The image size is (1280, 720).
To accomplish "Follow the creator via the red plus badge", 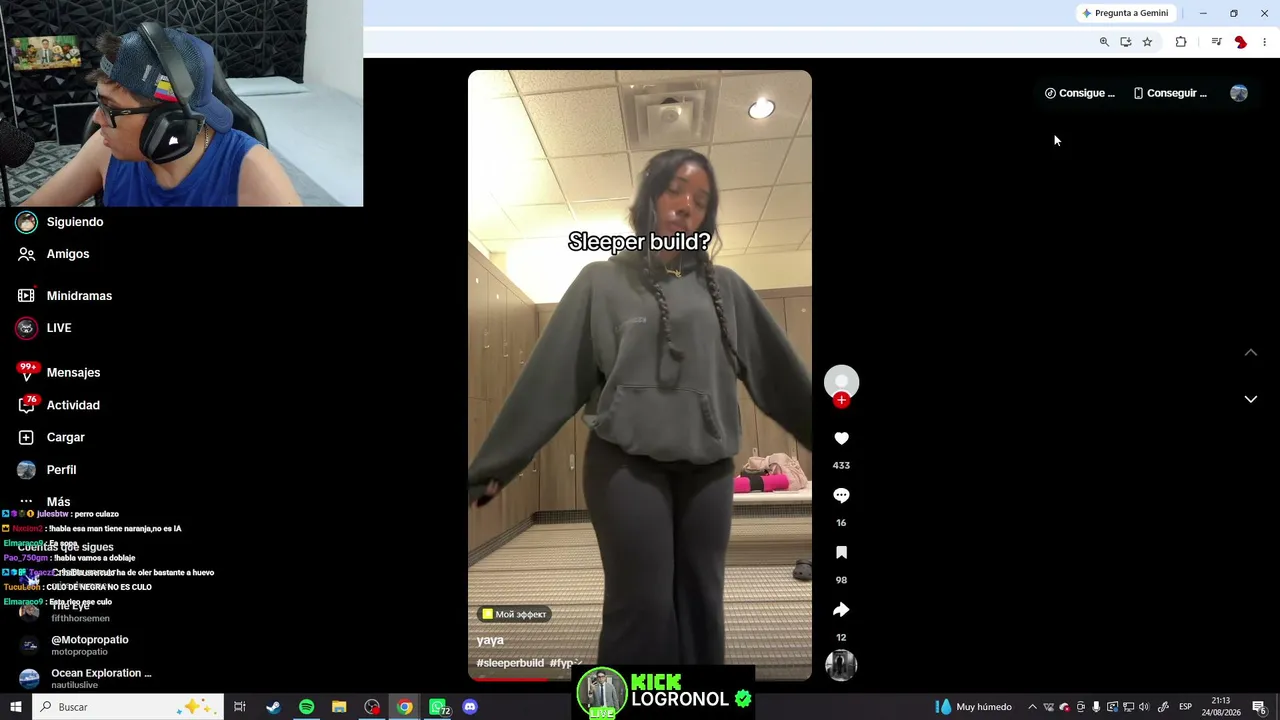I will 841,400.
